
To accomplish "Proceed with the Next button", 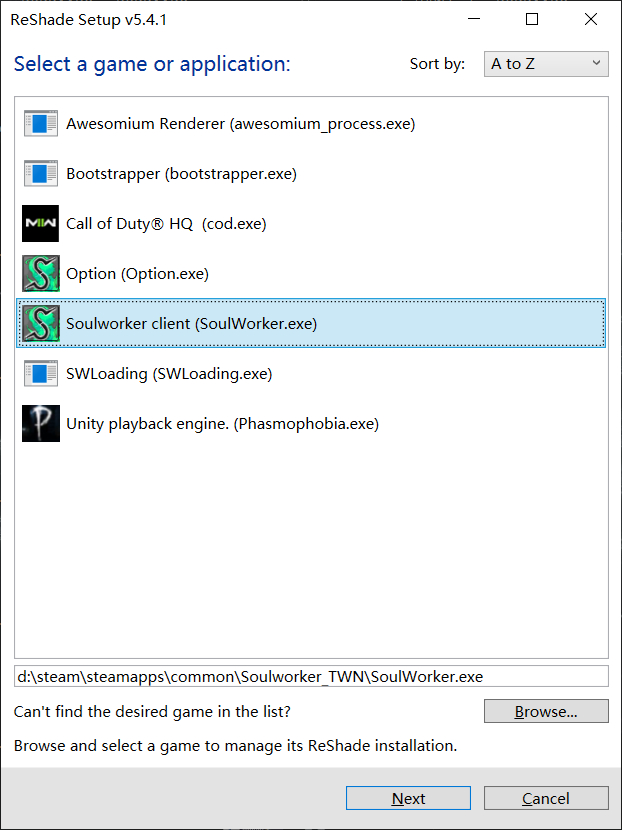I will click(408, 798).
